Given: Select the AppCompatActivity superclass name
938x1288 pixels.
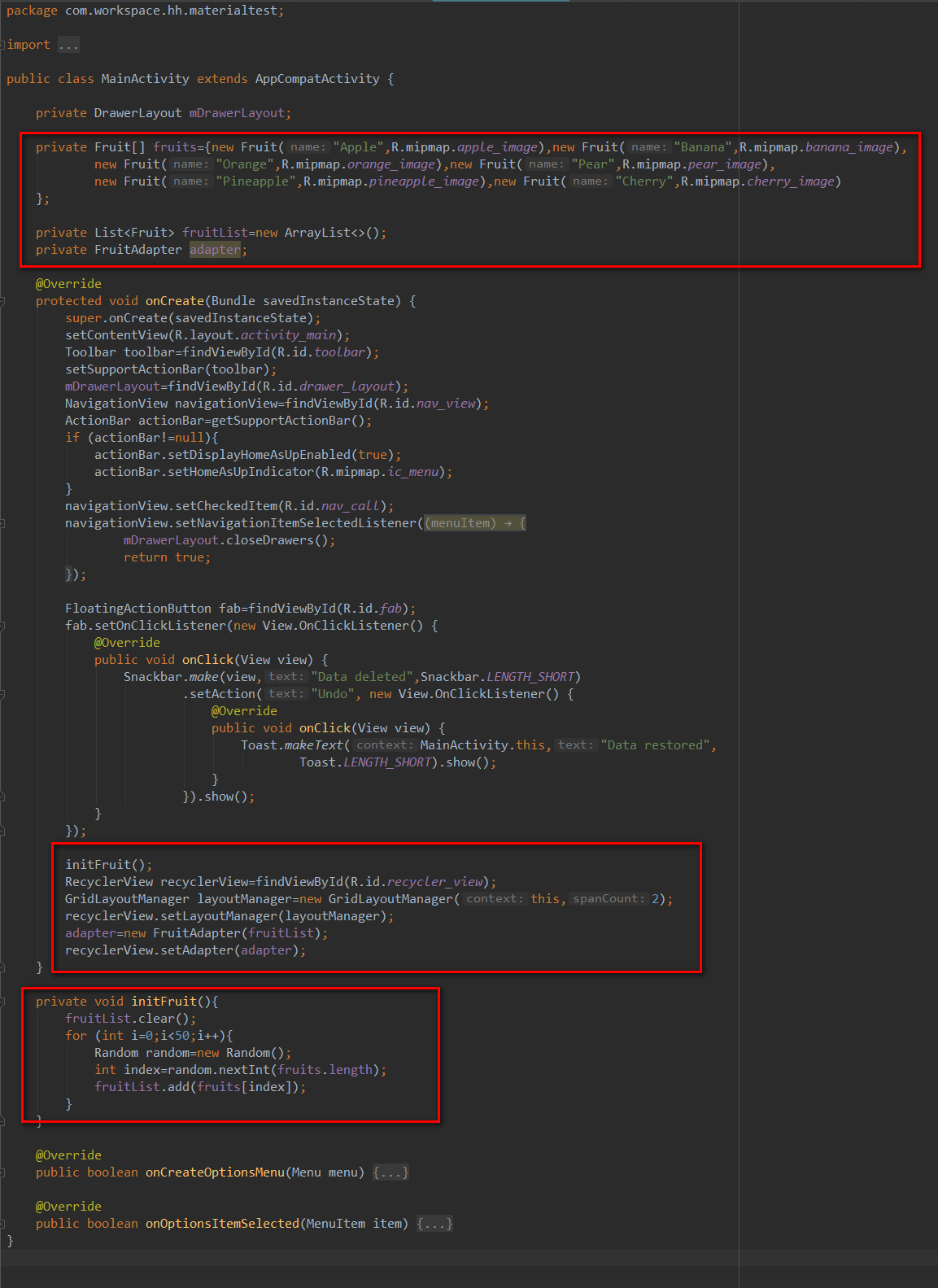Looking at the screenshot, I should tap(317, 79).
